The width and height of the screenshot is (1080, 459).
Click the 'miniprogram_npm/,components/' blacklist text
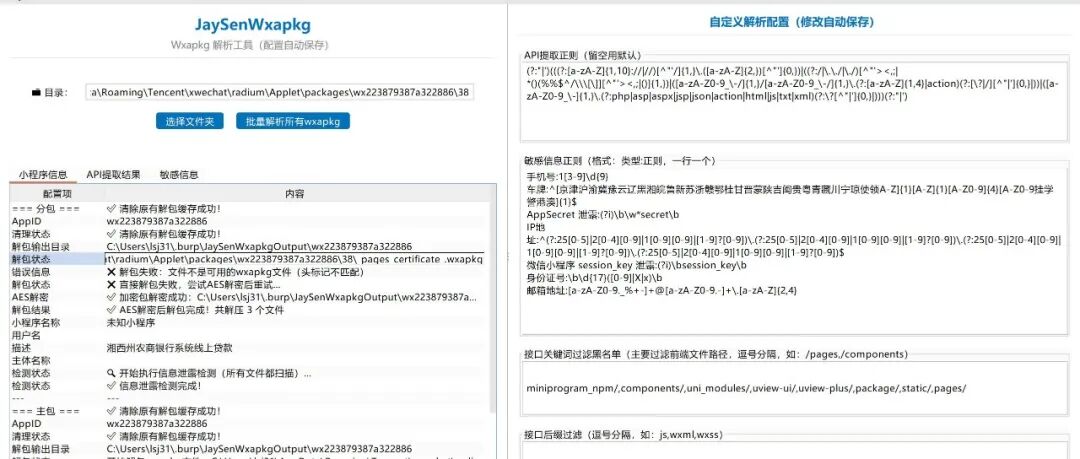[746, 388]
